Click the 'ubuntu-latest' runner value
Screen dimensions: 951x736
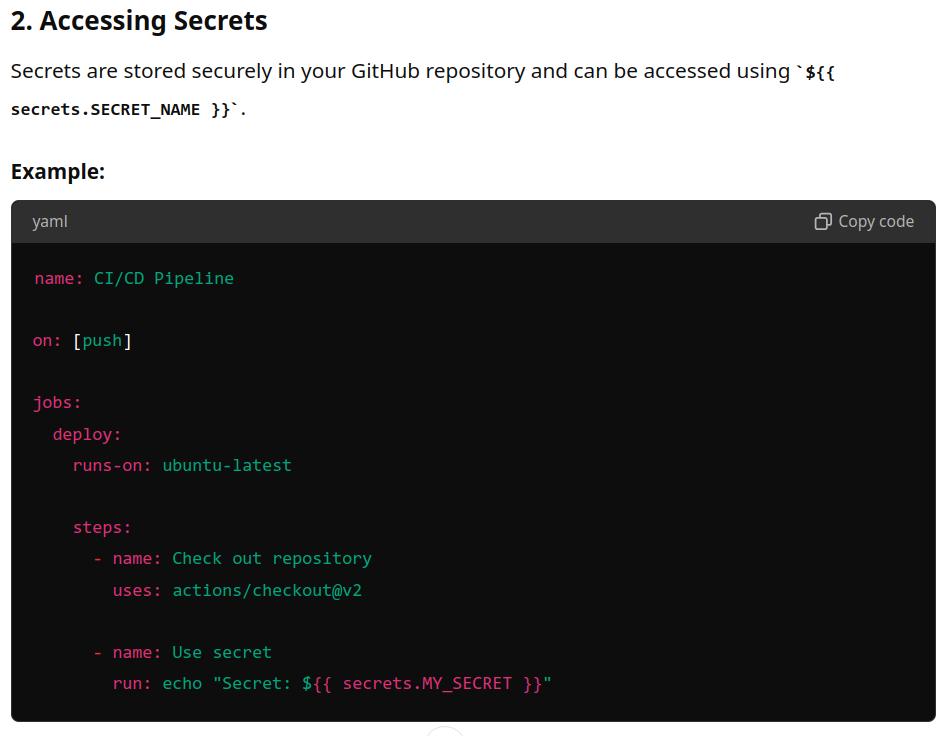pos(227,465)
